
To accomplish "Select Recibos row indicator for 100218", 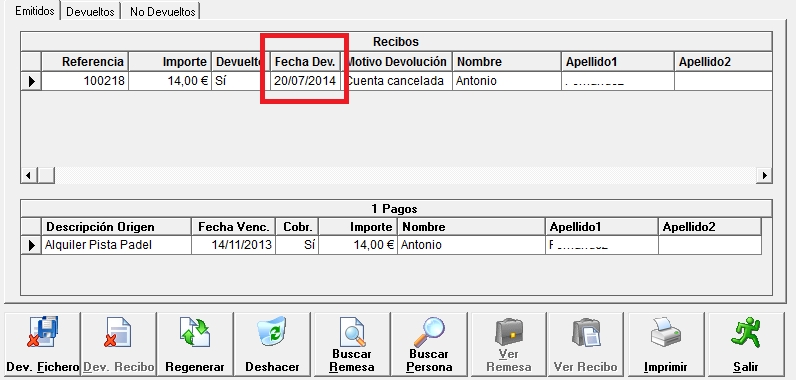I will [x=31, y=81].
